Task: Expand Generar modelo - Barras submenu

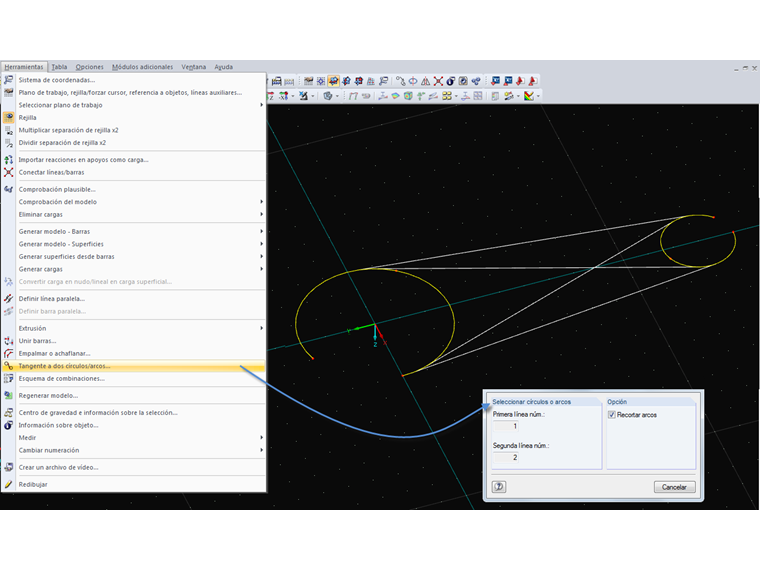Action: pyautogui.click(x=133, y=232)
